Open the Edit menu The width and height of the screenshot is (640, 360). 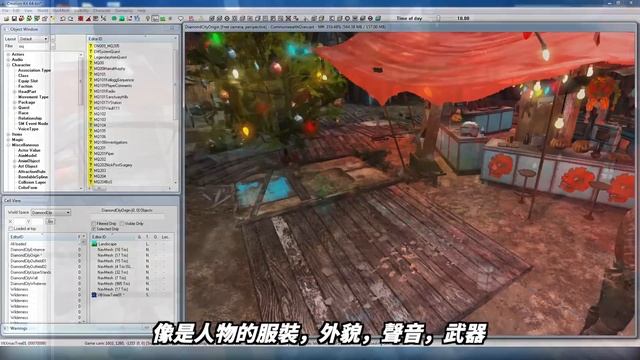point(16,10)
